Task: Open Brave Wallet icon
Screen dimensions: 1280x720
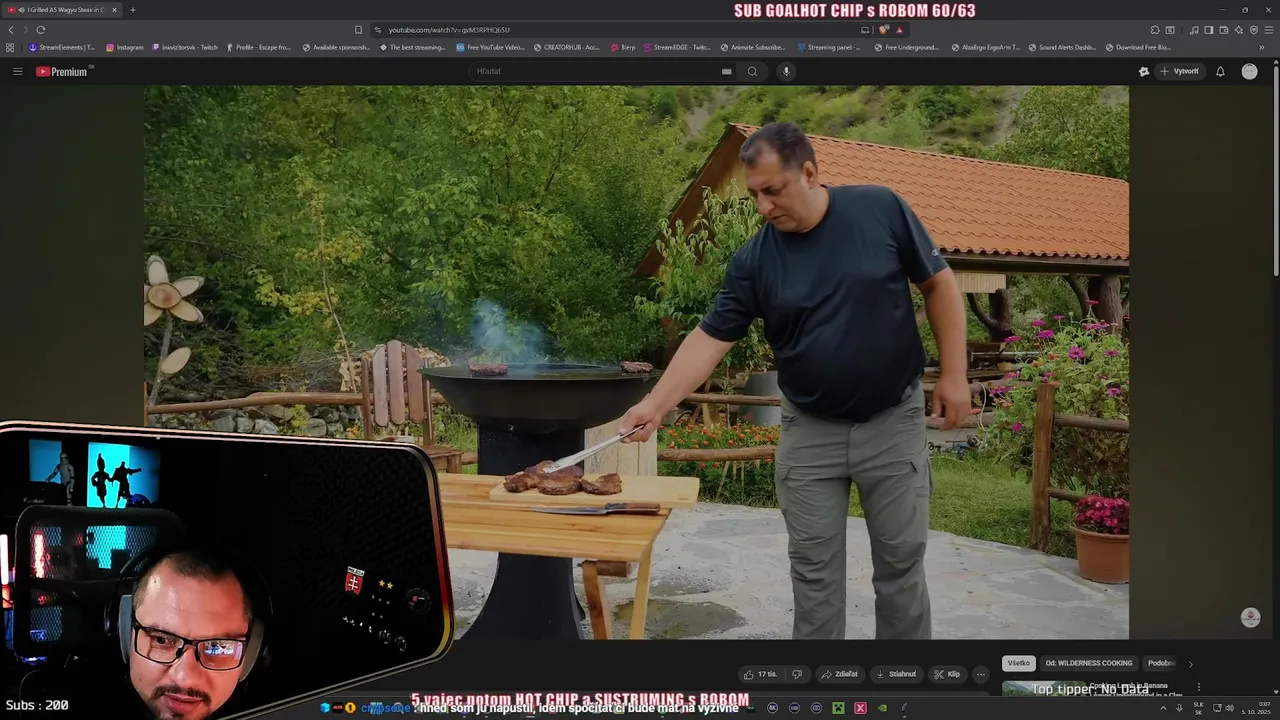Action: click(1224, 30)
